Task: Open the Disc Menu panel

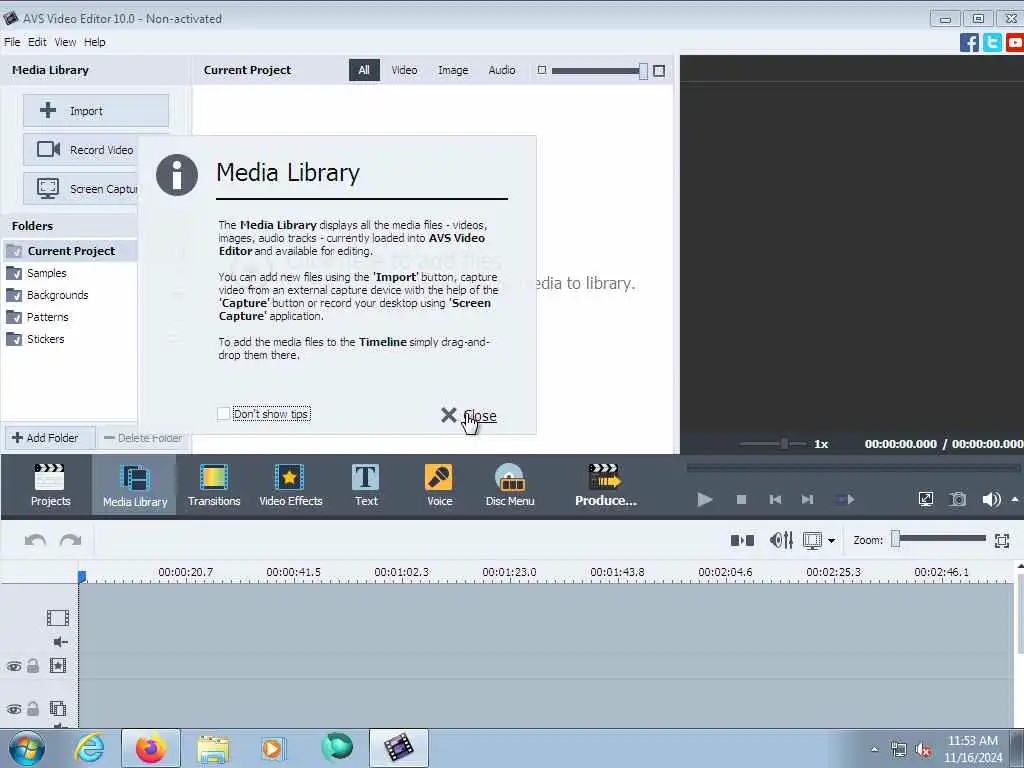Action: (510, 485)
